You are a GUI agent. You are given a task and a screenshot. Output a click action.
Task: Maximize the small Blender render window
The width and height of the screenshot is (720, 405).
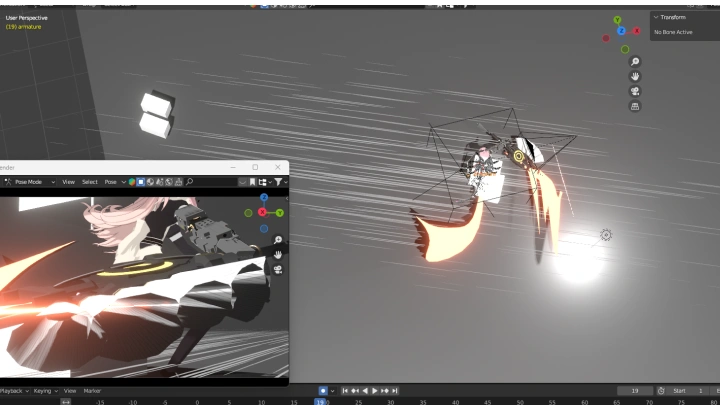255,167
